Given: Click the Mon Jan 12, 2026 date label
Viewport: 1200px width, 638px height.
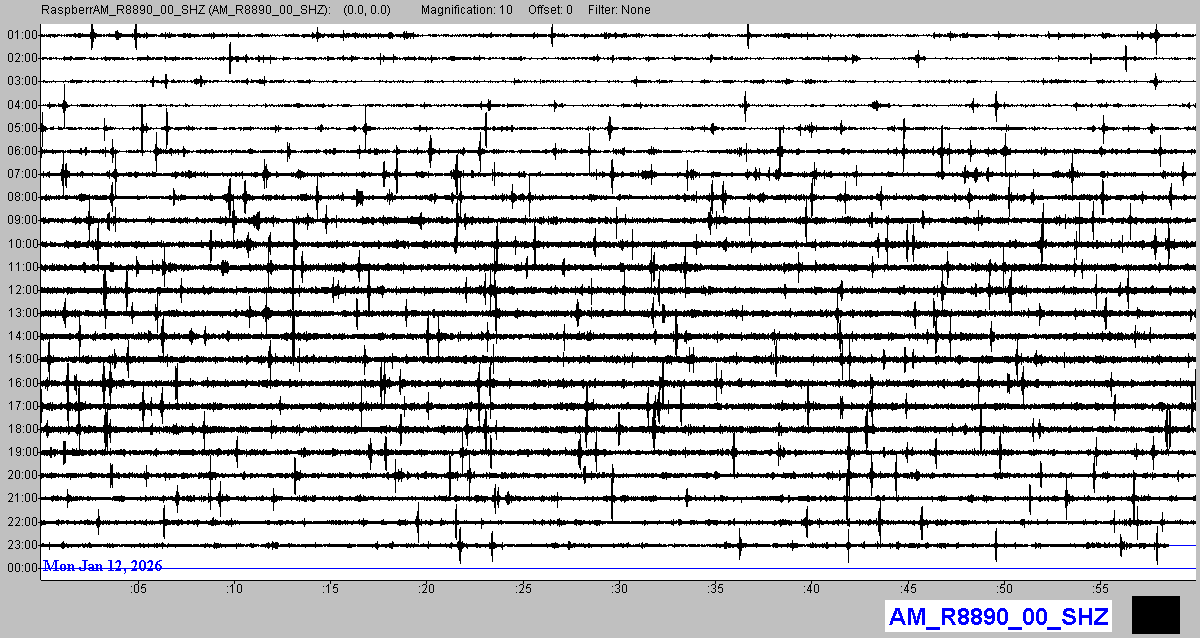Looking at the screenshot, I should tap(102, 566).
